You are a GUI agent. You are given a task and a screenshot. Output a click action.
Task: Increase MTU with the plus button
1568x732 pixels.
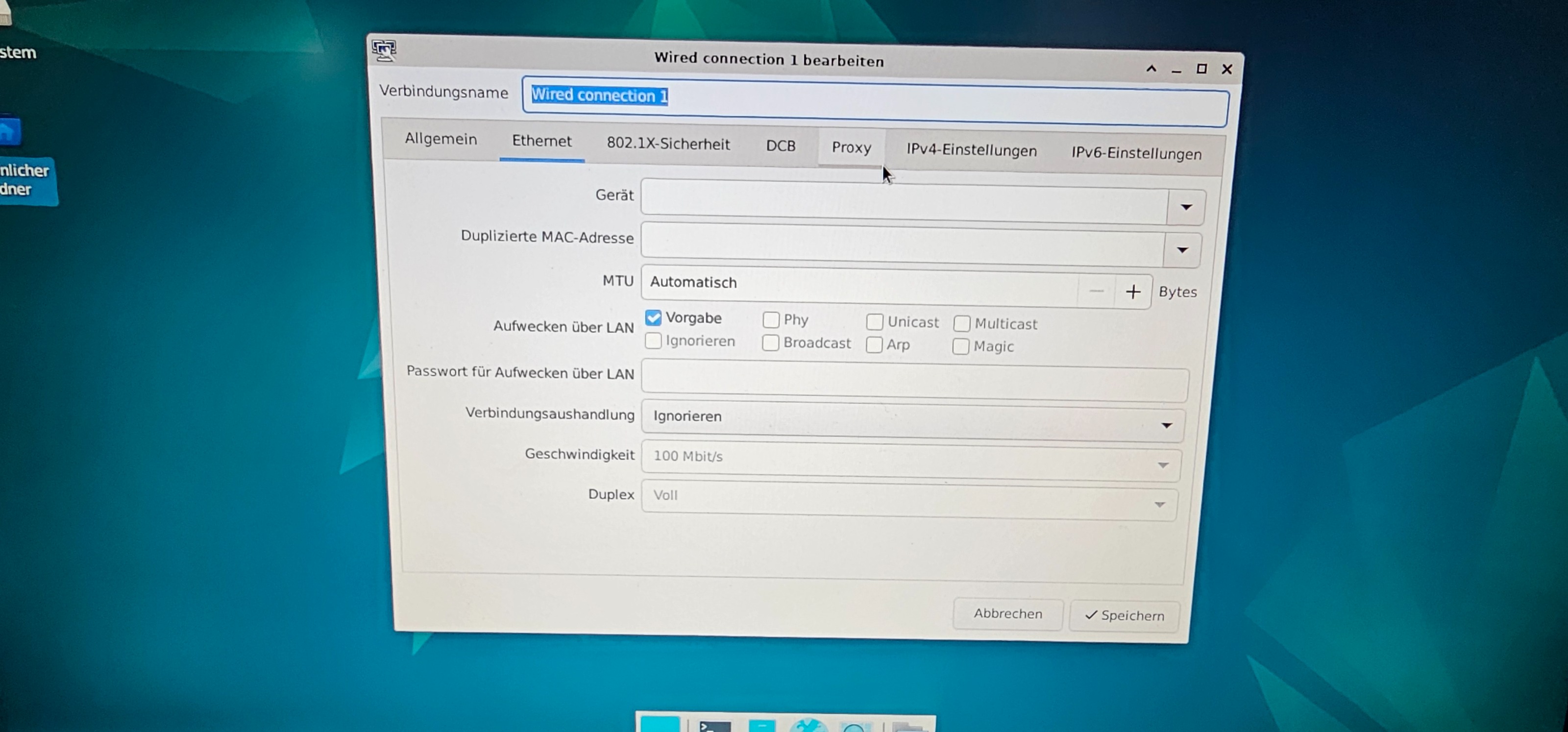[x=1133, y=292]
